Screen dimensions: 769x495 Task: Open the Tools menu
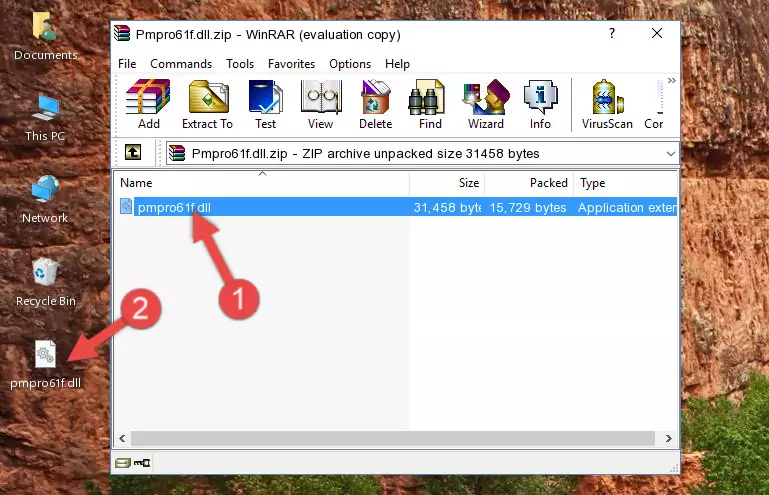[x=240, y=64]
